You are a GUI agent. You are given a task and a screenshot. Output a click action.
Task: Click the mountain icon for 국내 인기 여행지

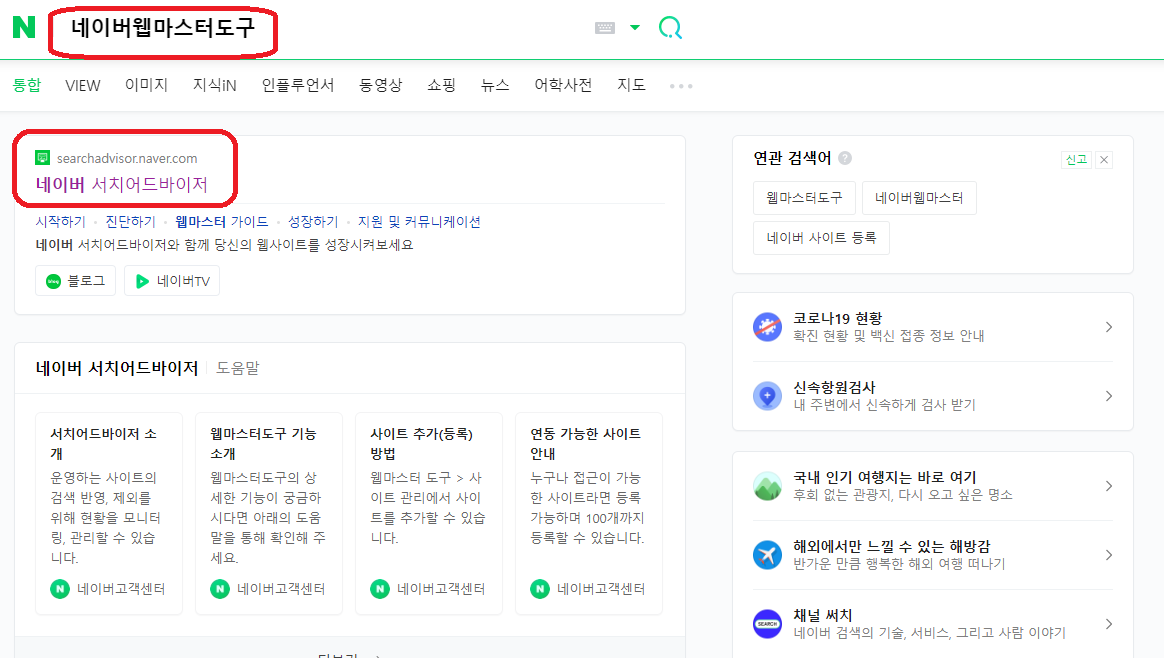pyautogui.click(x=768, y=486)
